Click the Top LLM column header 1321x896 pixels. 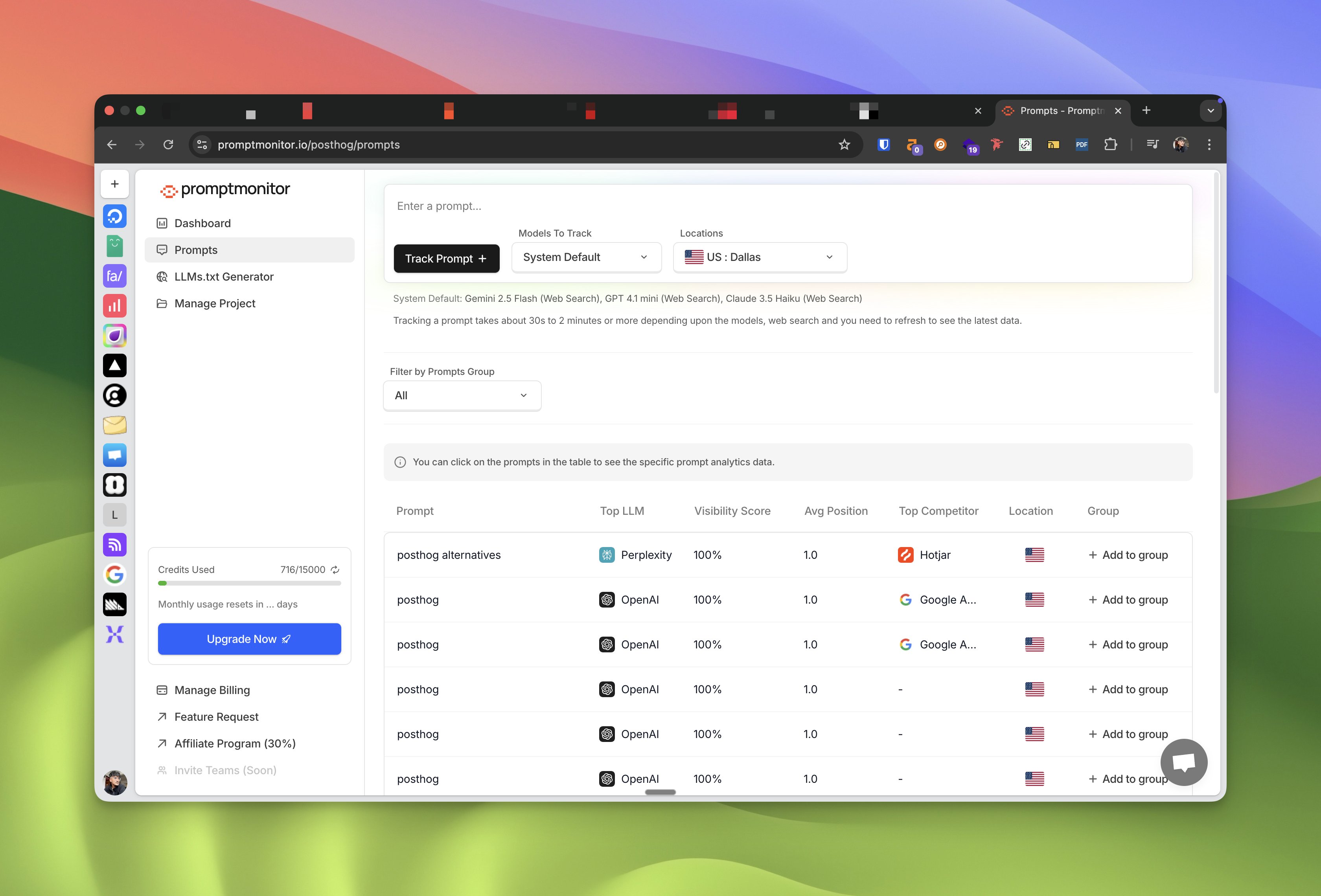tap(622, 511)
